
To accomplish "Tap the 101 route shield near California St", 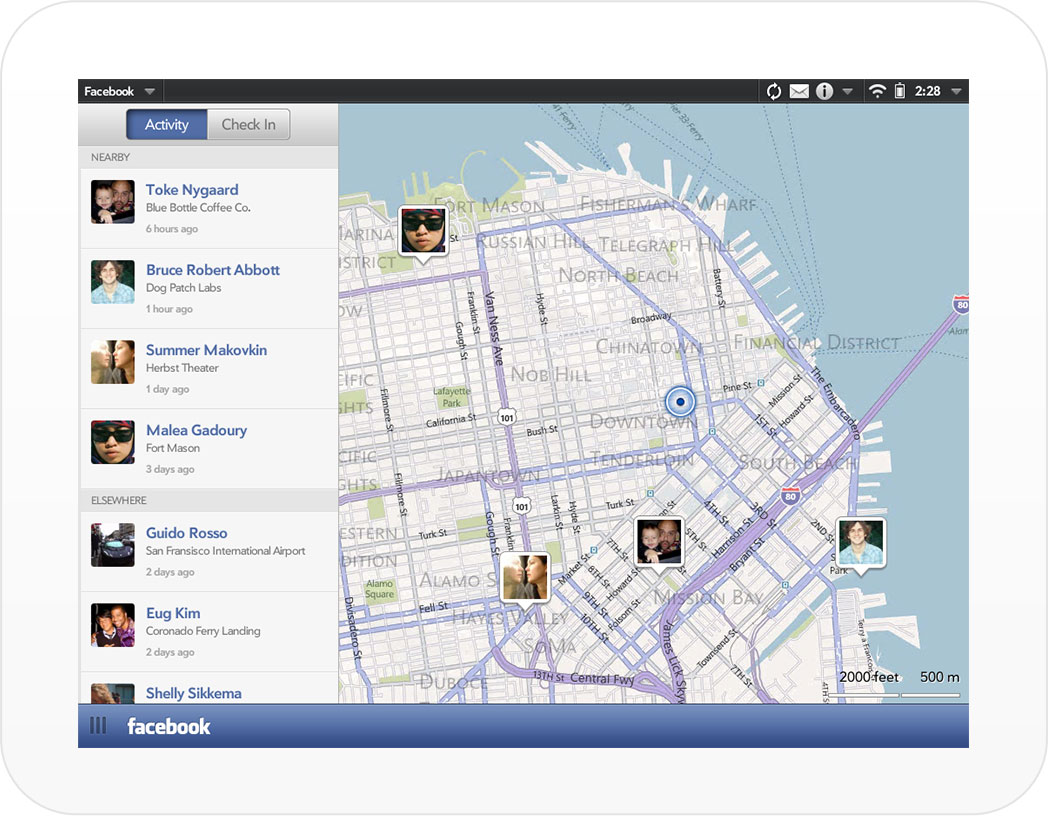I will [507, 418].
